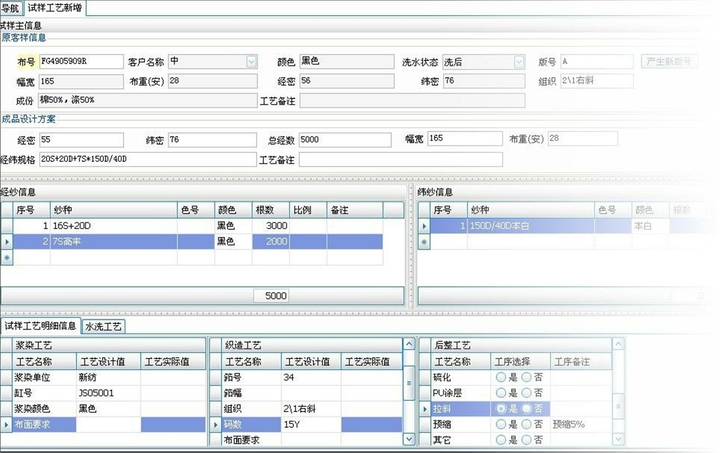Click the 纱种 column header in warp grid
This screenshot has height=453, width=720.
coord(112,210)
